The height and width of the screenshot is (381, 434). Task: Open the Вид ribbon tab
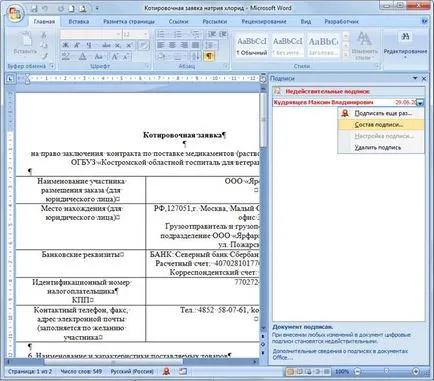306,21
